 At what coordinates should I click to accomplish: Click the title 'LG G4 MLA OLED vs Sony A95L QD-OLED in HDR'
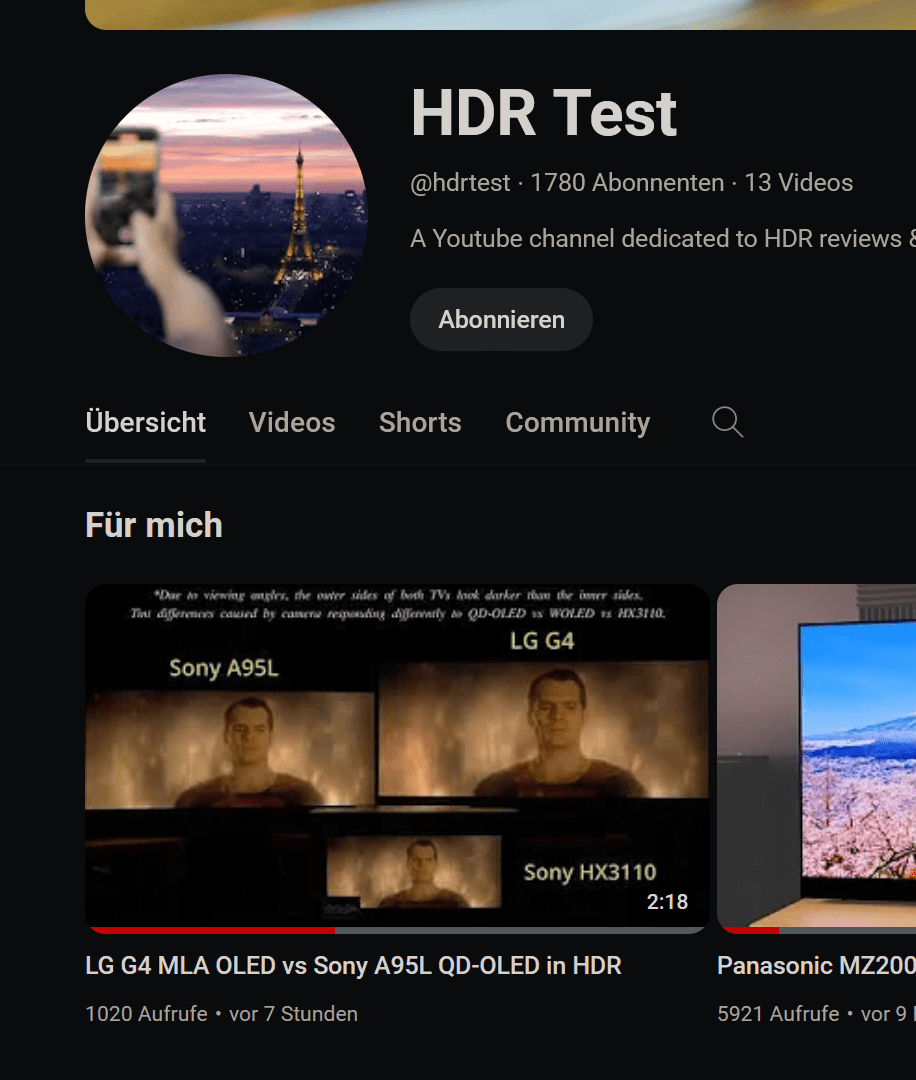[353, 966]
